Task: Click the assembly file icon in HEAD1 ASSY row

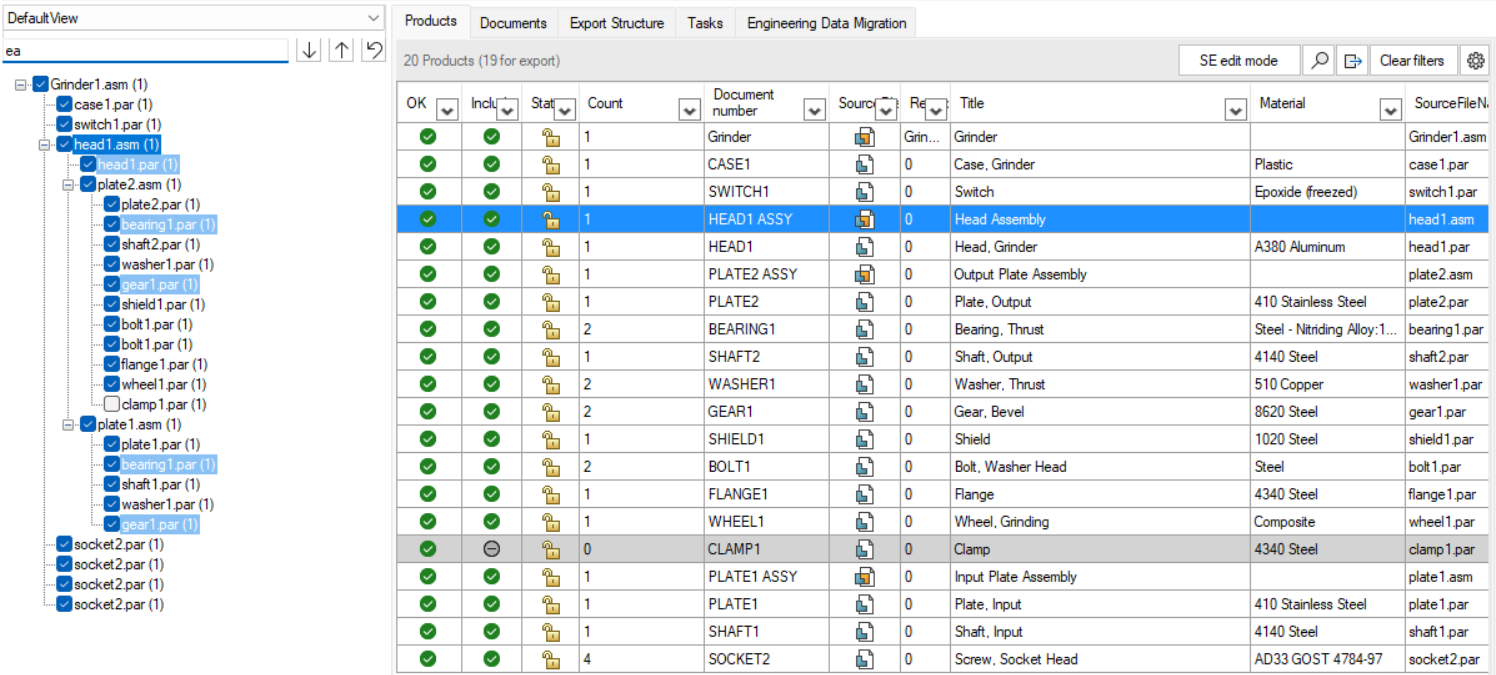Action: coord(865,219)
